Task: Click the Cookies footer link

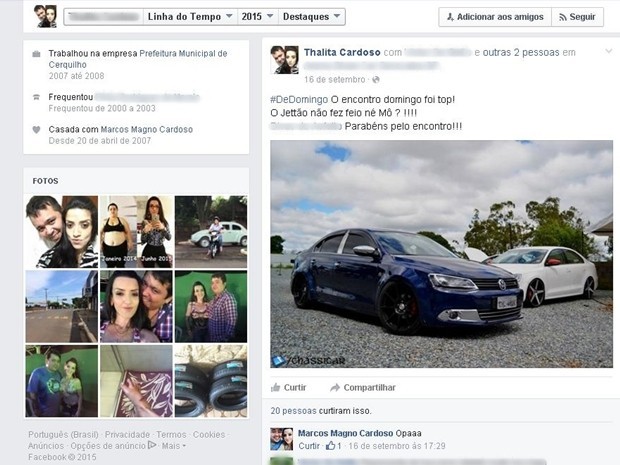Action: tap(209, 435)
